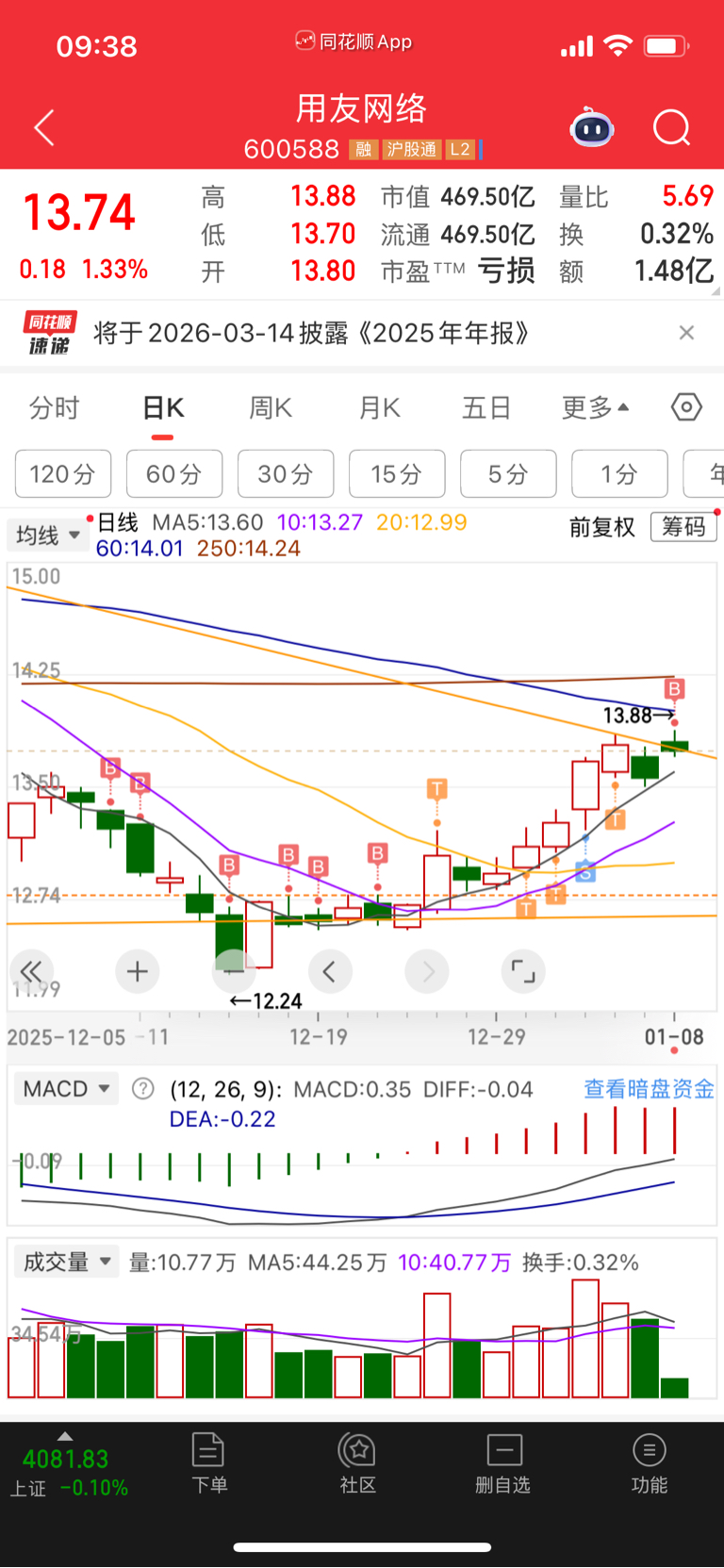This screenshot has width=724, height=1568.
Task: Tap the 融 margin badge
Action: (x=363, y=149)
